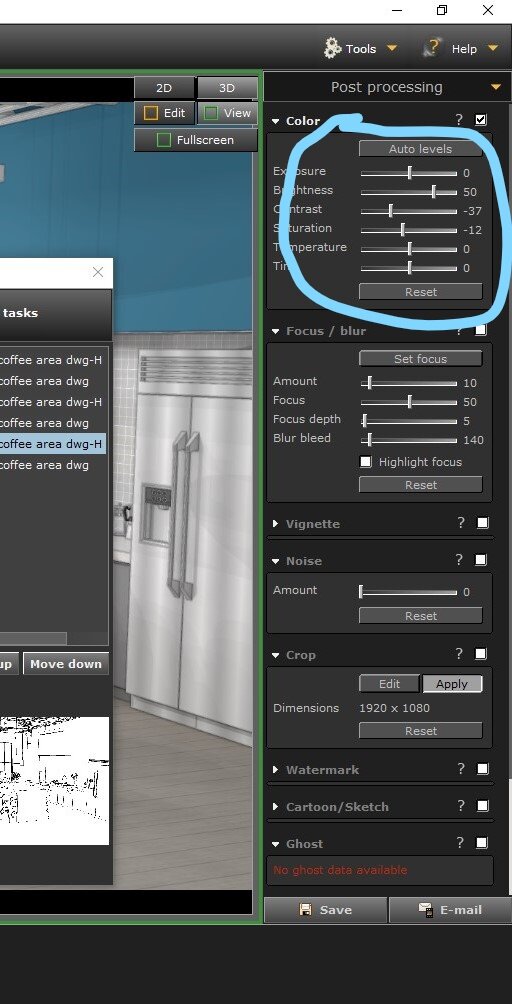Select the highlighted coffee area dwg-H task
512x1004 pixels.
[x=51, y=444]
